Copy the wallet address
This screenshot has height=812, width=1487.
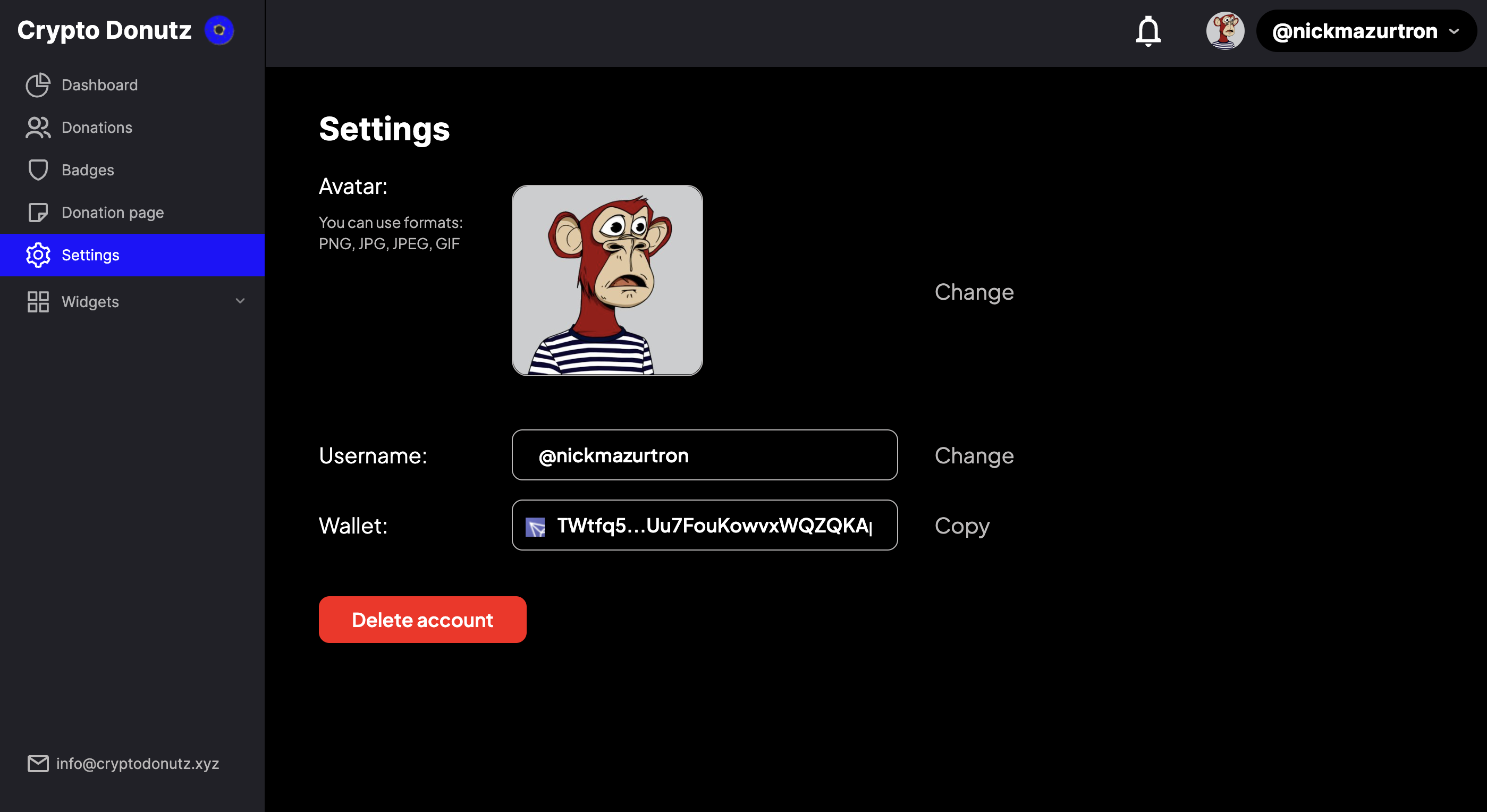[x=962, y=526]
